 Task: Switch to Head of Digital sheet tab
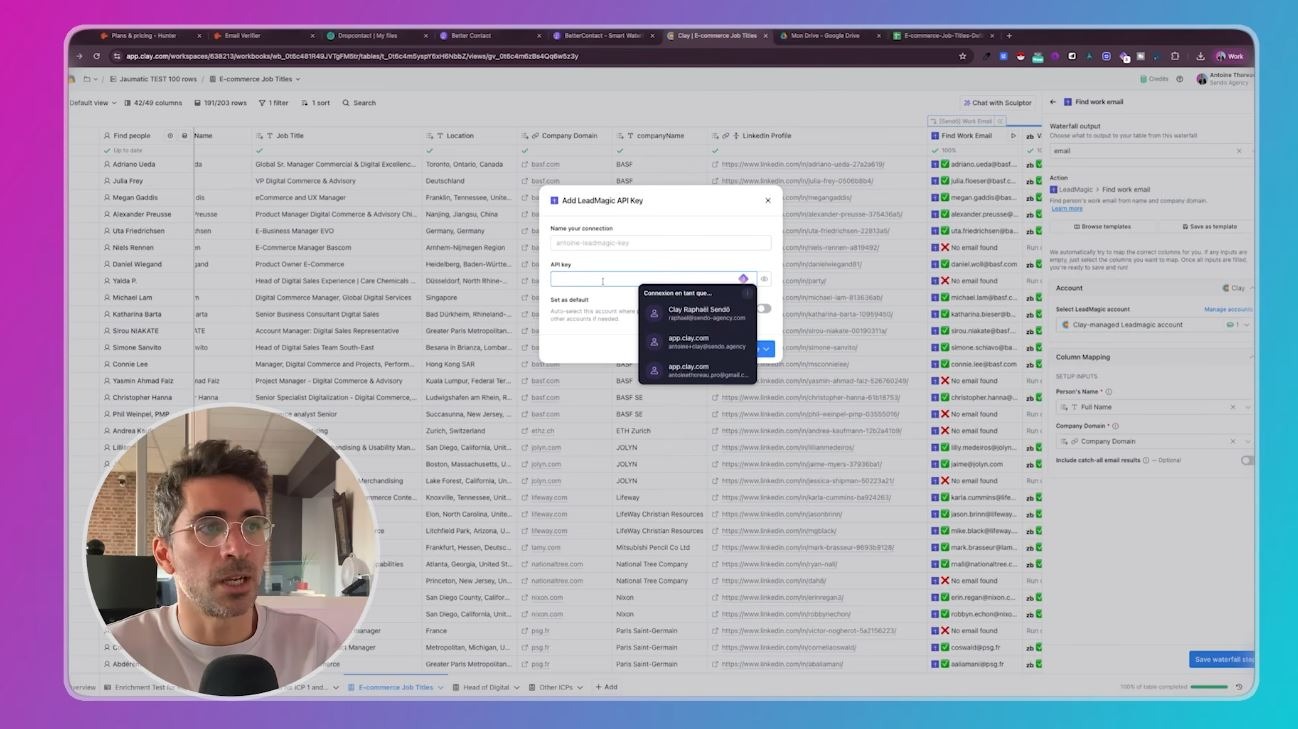tap(485, 687)
